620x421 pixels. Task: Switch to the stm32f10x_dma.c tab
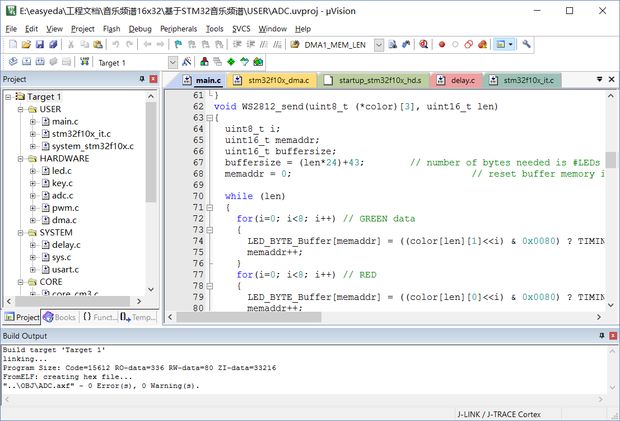pyautogui.click(x=273, y=80)
